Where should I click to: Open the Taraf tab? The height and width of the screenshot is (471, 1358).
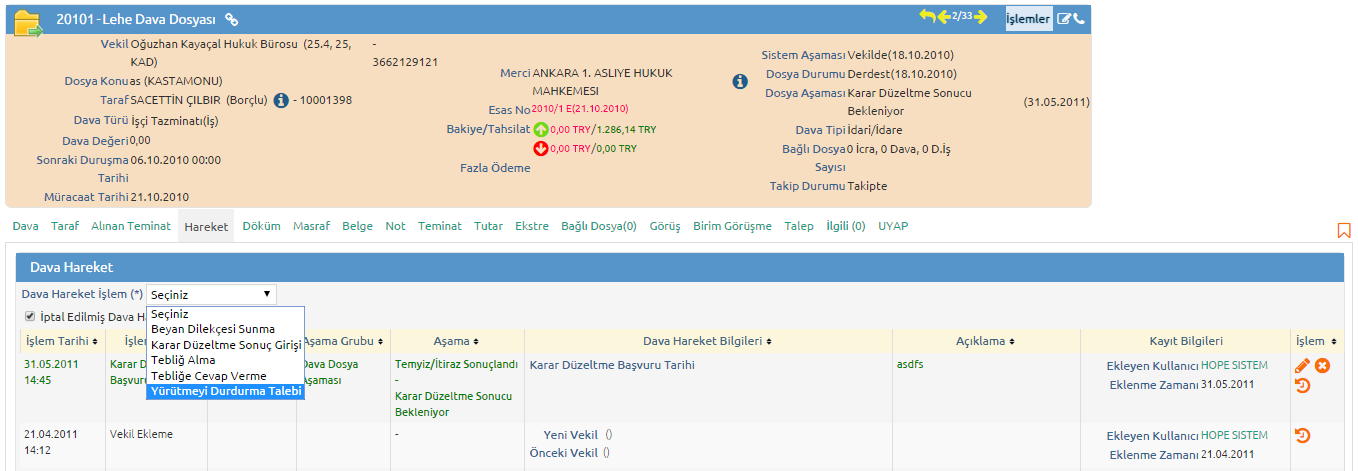65,226
